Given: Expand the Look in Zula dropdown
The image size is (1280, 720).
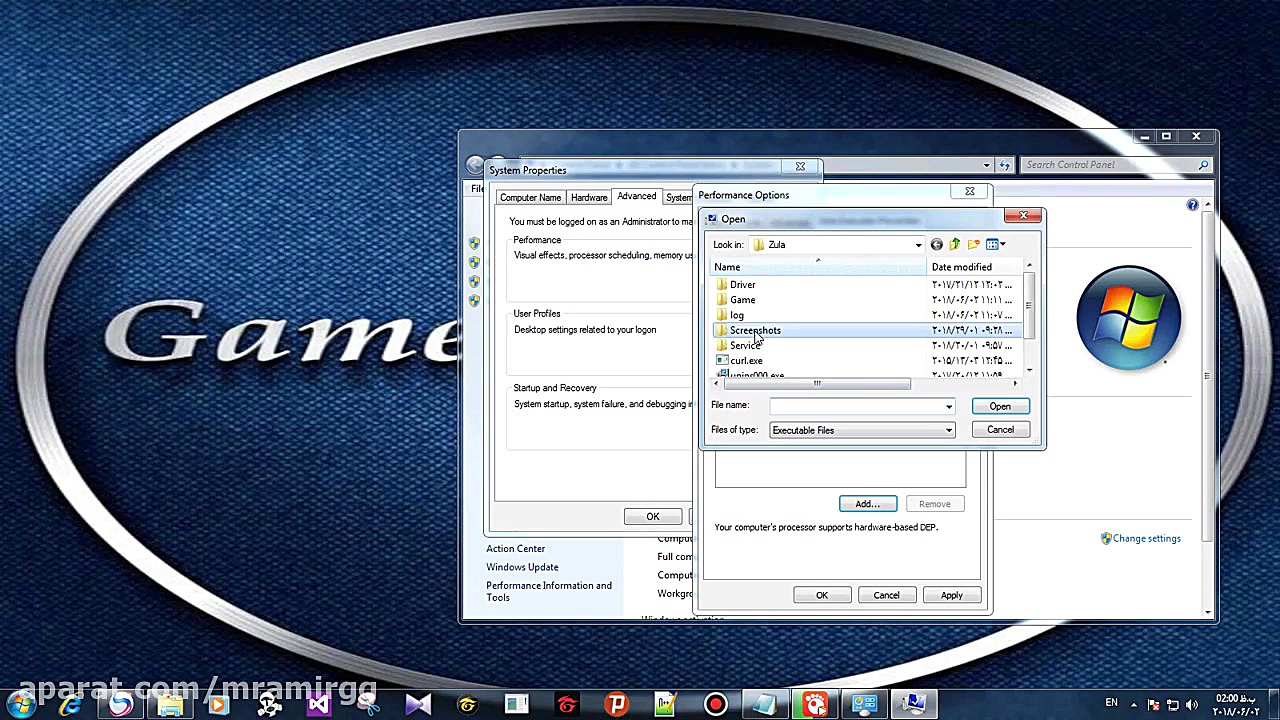Looking at the screenshot, I should click(918, 245).
